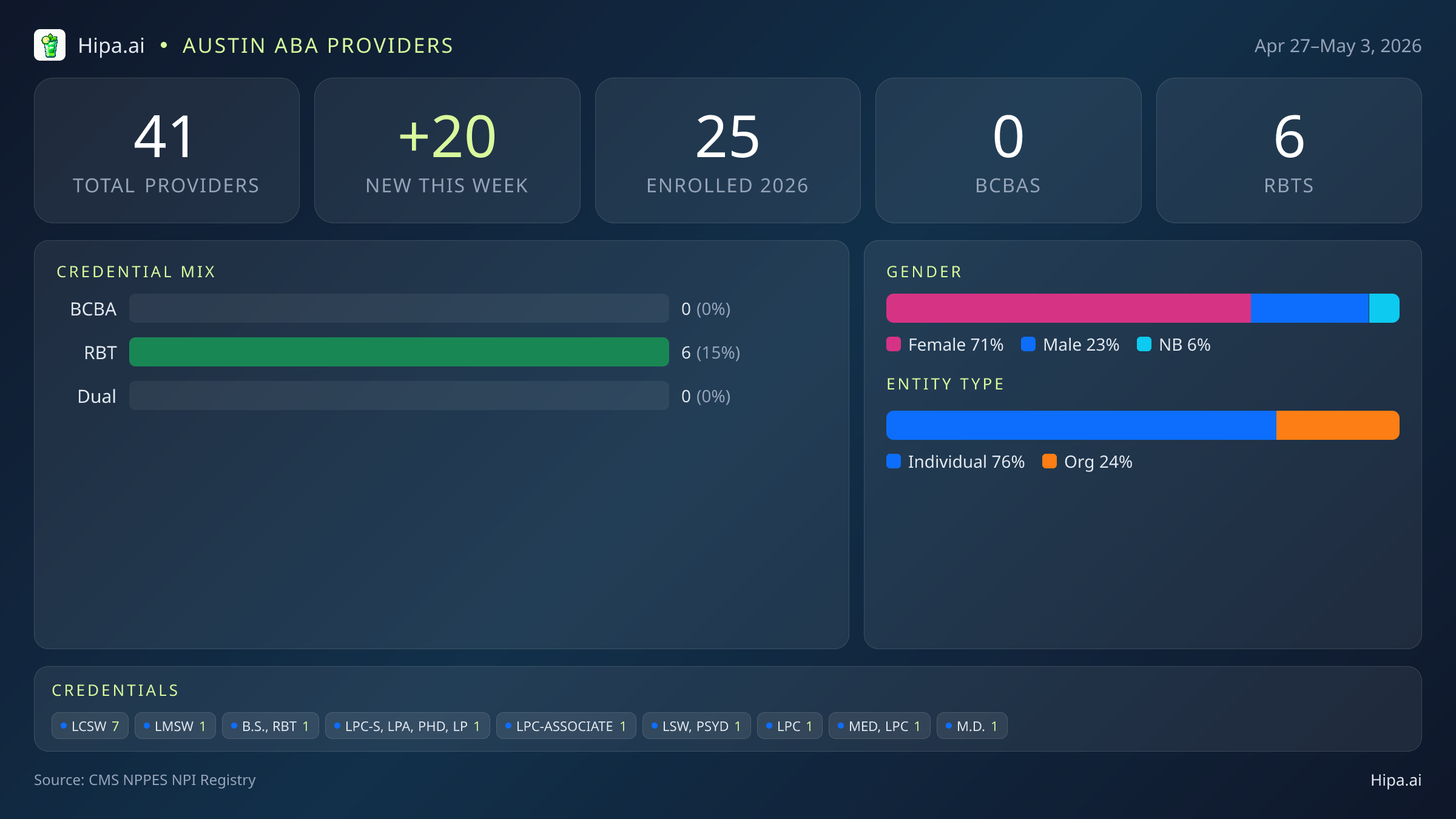Select the LSW, PSYD 1 credential chip
Image resolution: width=1456 pixels, height=819 pixels.
click(x=696, y=726)
